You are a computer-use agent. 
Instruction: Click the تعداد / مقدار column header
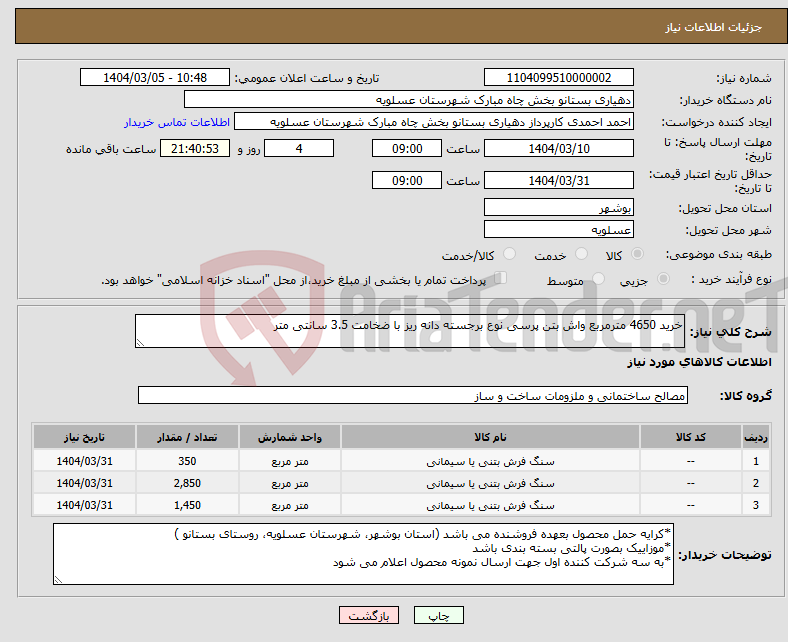pos(187,437)
